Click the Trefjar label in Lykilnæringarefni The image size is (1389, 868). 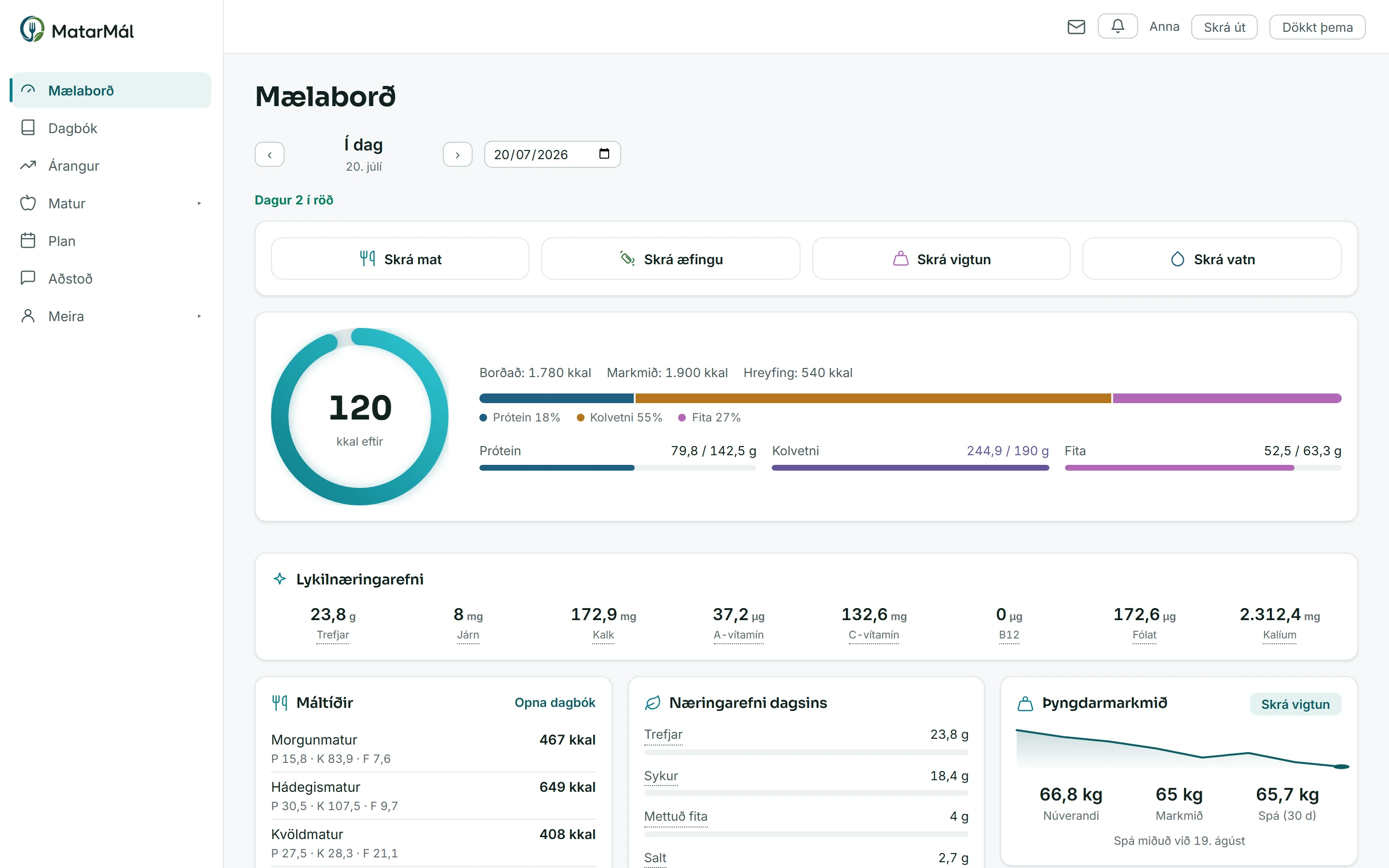click(333, 635)
